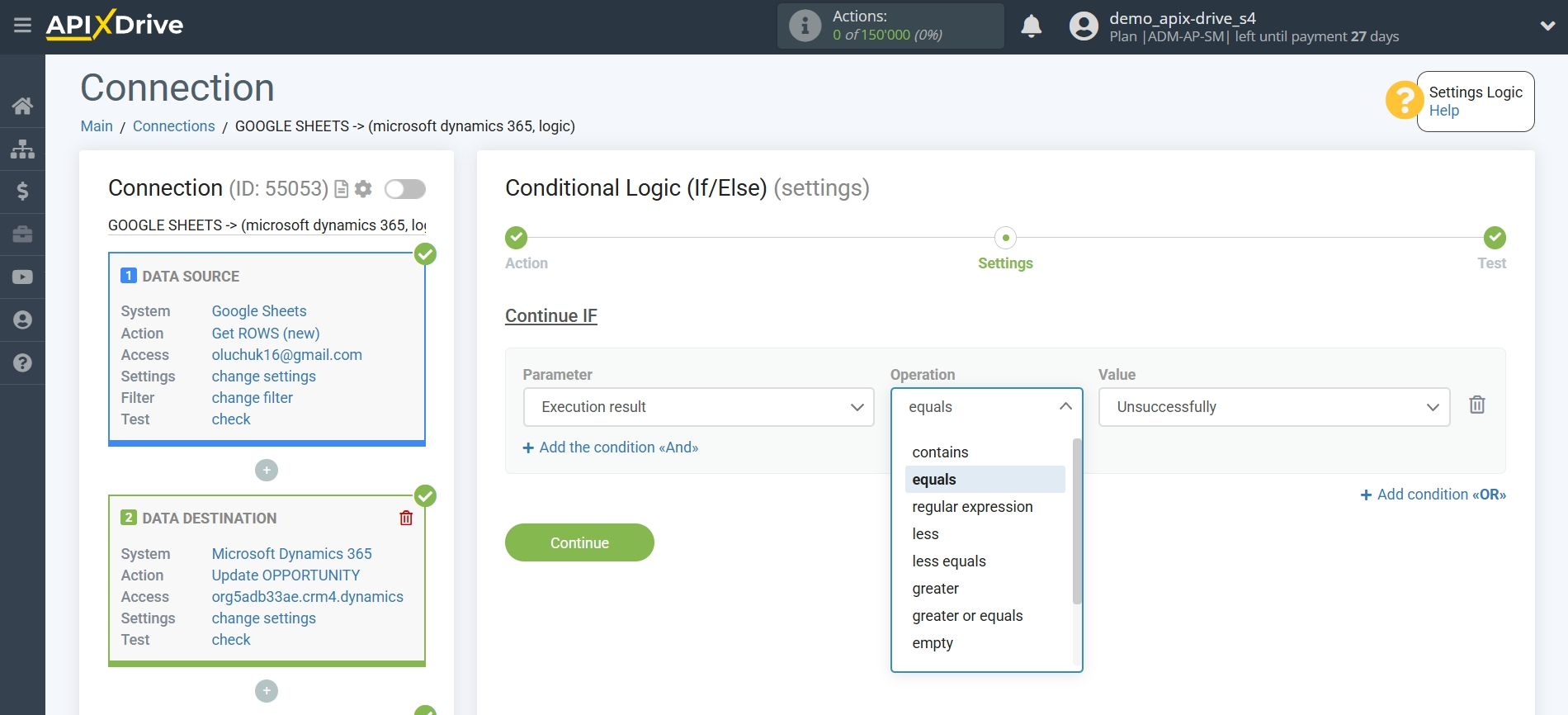Viewport: 1568px width, 715px height.
Task: Select the 'equals' operation
Action: (x=985, y=480)
